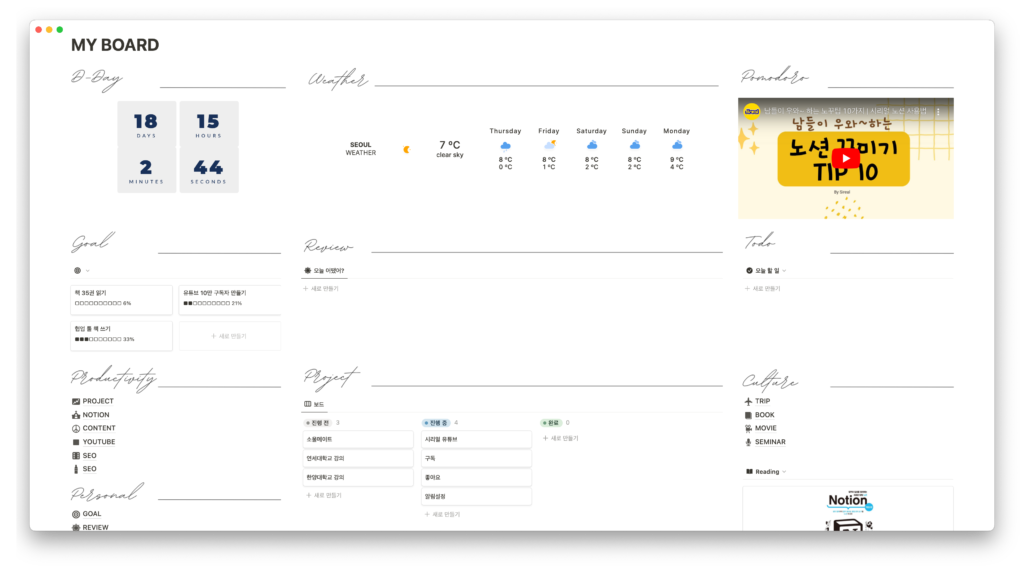Open the Reading view dropdown
Image resolution: width=1024 pixels, height=570 pixels.
pyautogui.click(x=784, y=471)
